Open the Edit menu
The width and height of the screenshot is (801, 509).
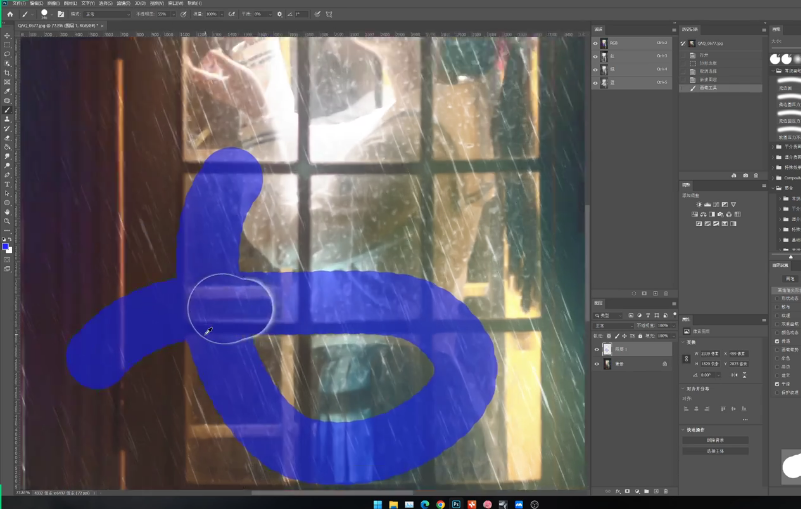36,3
